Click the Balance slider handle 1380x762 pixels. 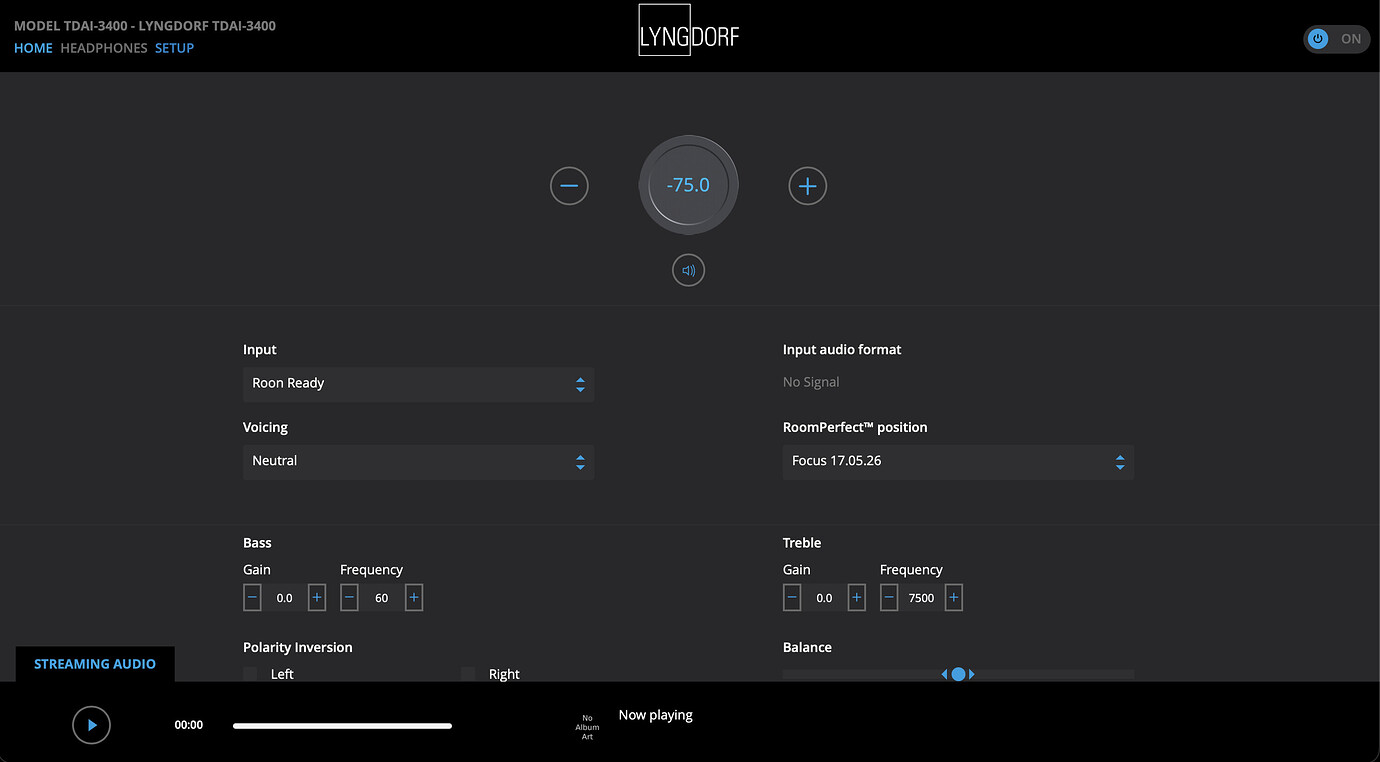(x=958, y=674)
